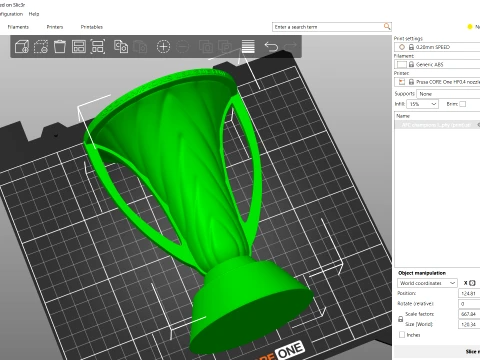Click the Size World value field
This screenshot has width=480, height=360.
469,324
